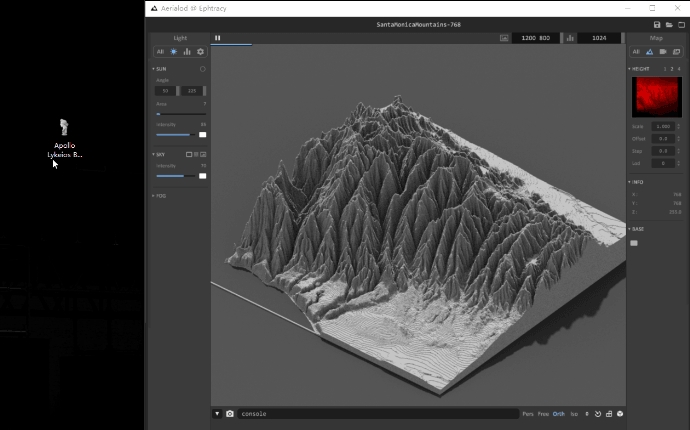Pause the render with the pause button
The image size is (690, 430).
[217, 38]
